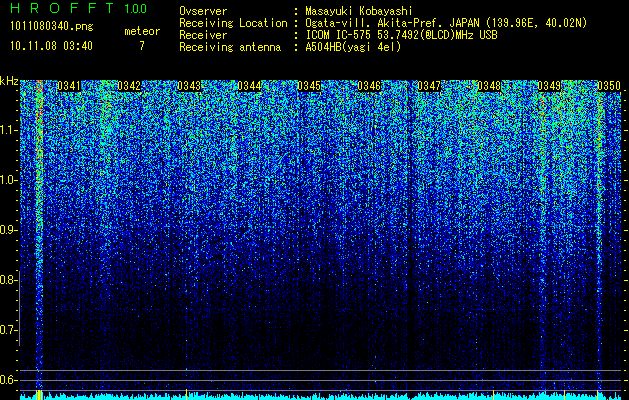This screenshot has width=629, height=400.
Task: Click the Receiving Location label
Action: point(233,23)
